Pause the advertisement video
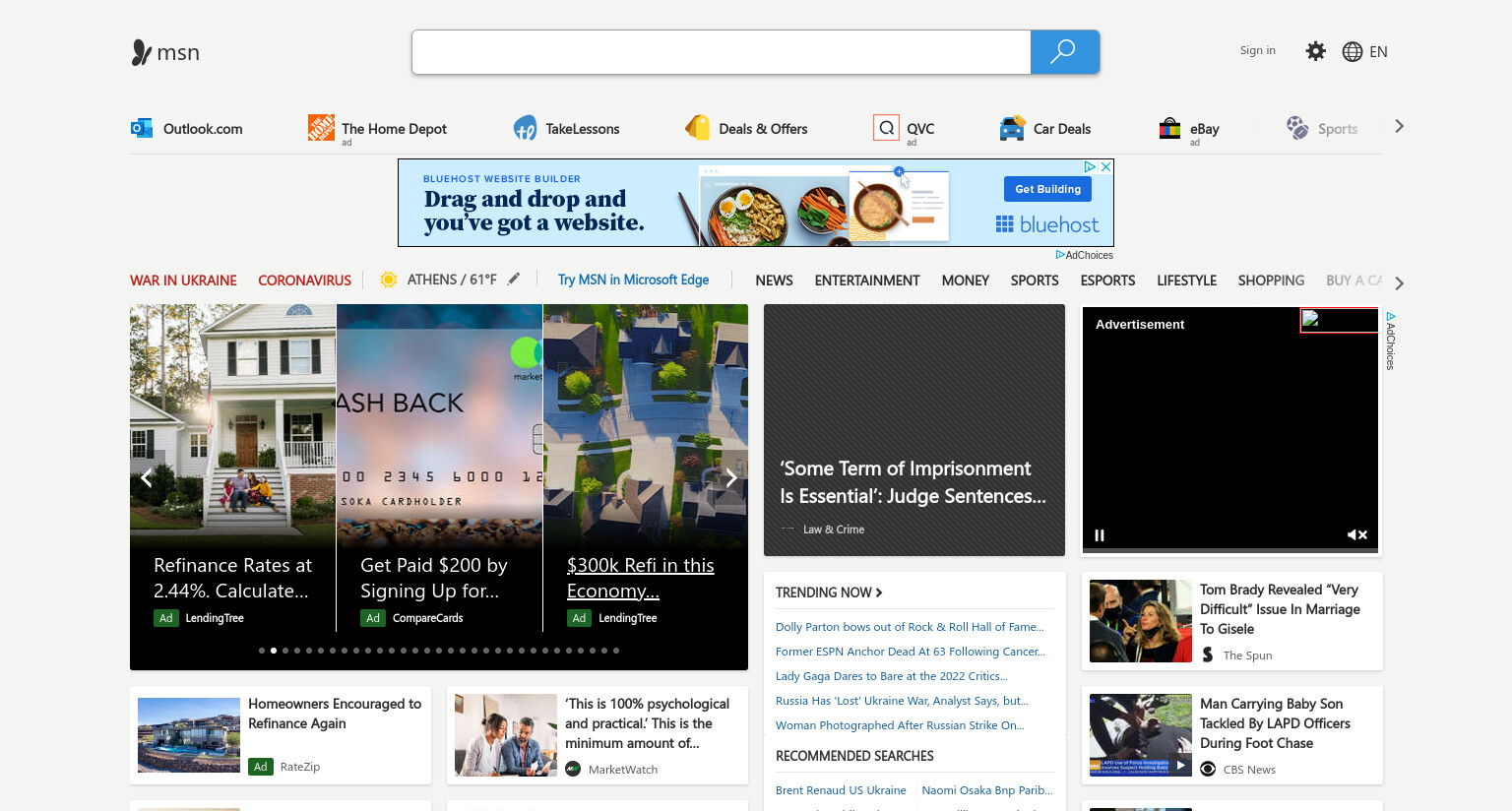The width and height of the screenshot is (1512, 811). [1100, 535]
